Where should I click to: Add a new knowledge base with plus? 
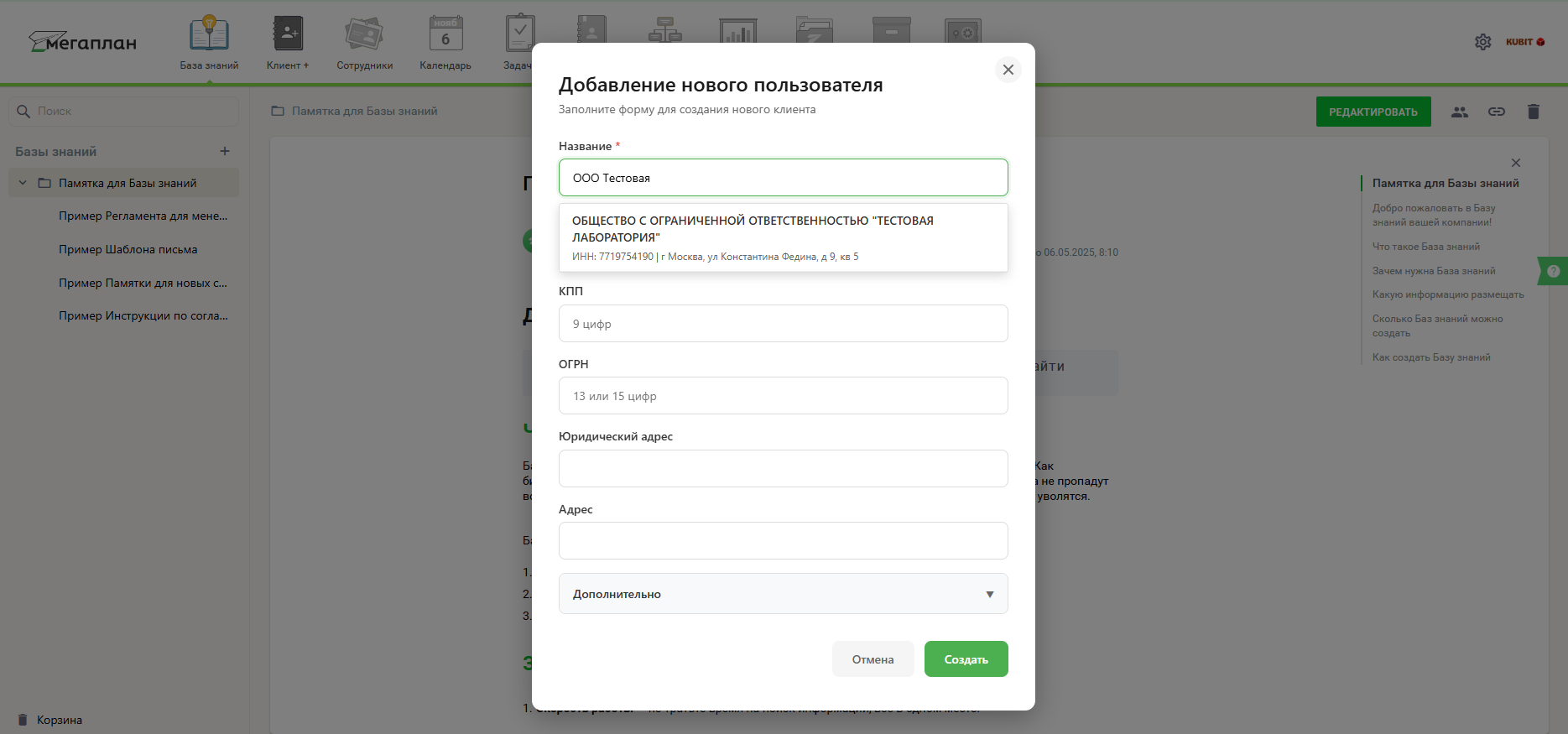pos(224,152)
